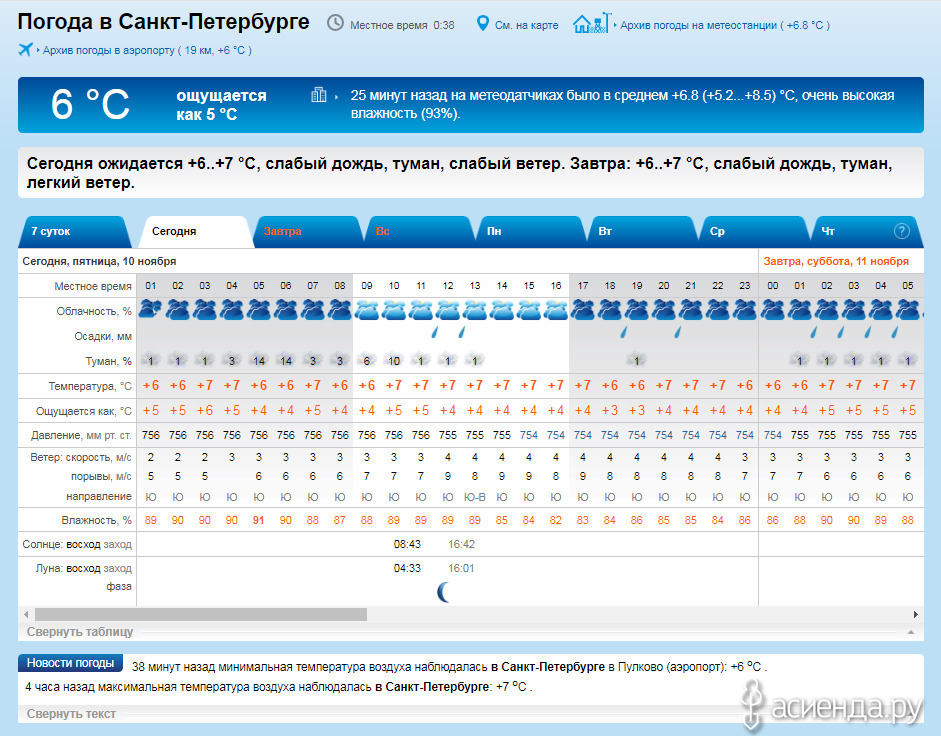Click the Сегодня, пятница, 10 ноября header
This screenshot has width=941, height=736.
click(99, 261)
